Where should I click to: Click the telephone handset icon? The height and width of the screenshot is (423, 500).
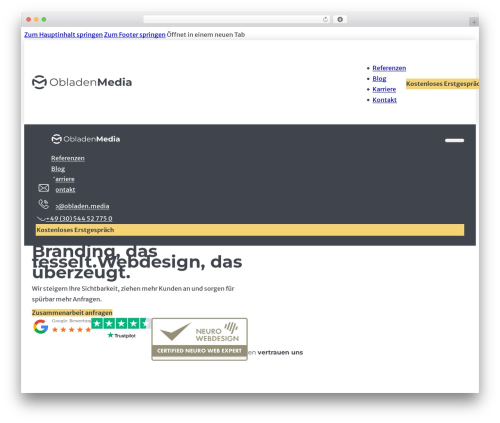[x=43, y=204]
